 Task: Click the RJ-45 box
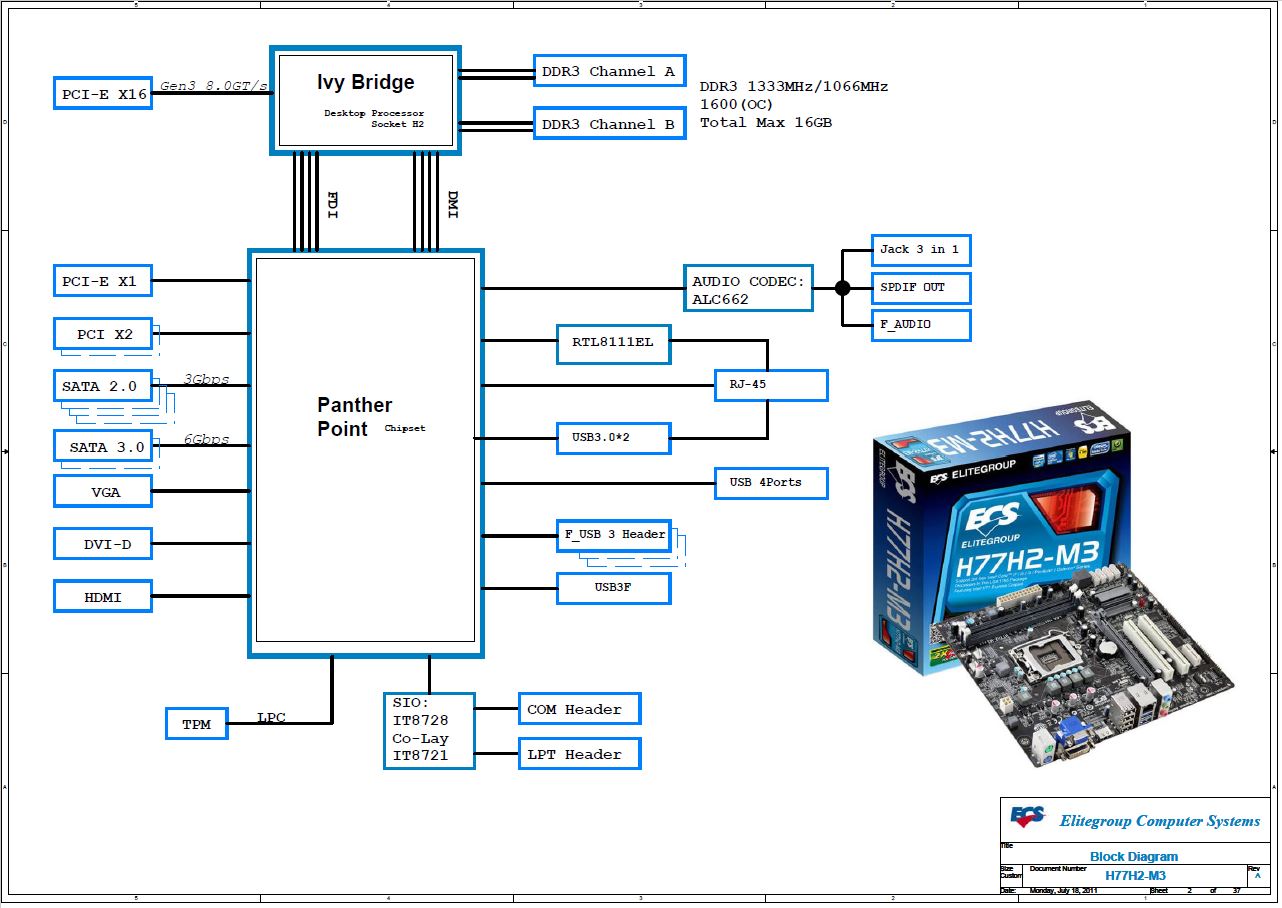point(770,385)
